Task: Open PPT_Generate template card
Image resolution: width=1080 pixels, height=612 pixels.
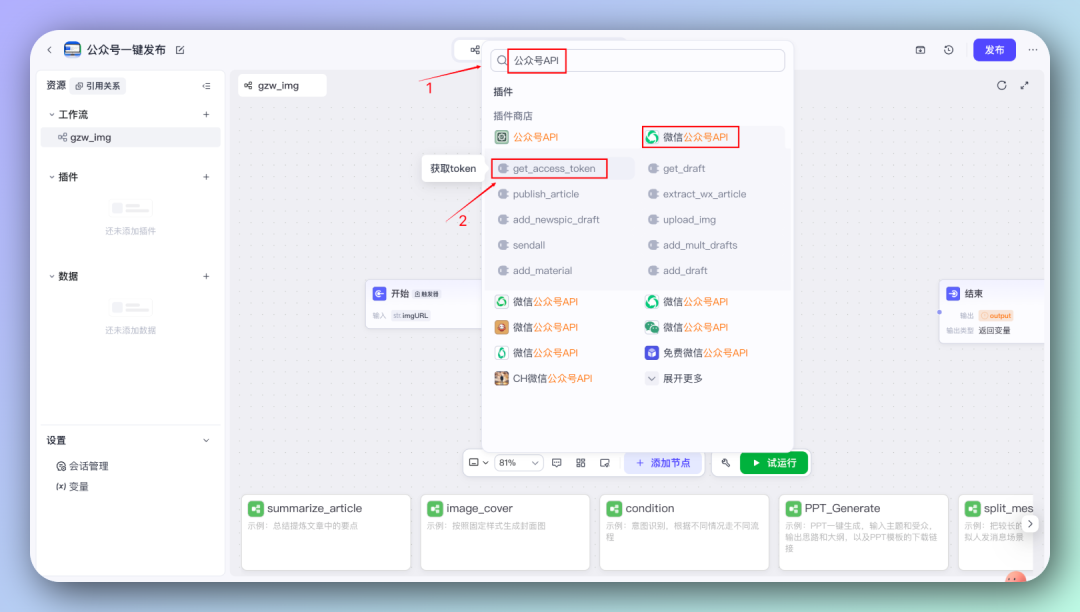Action: pos(863,532)
